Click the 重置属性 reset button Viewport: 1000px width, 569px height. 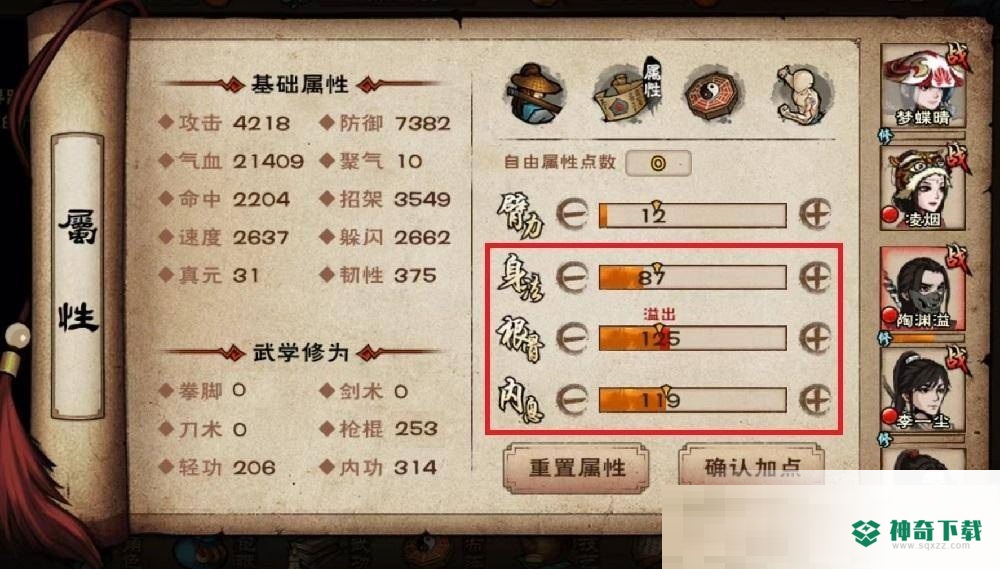point(577,468)
